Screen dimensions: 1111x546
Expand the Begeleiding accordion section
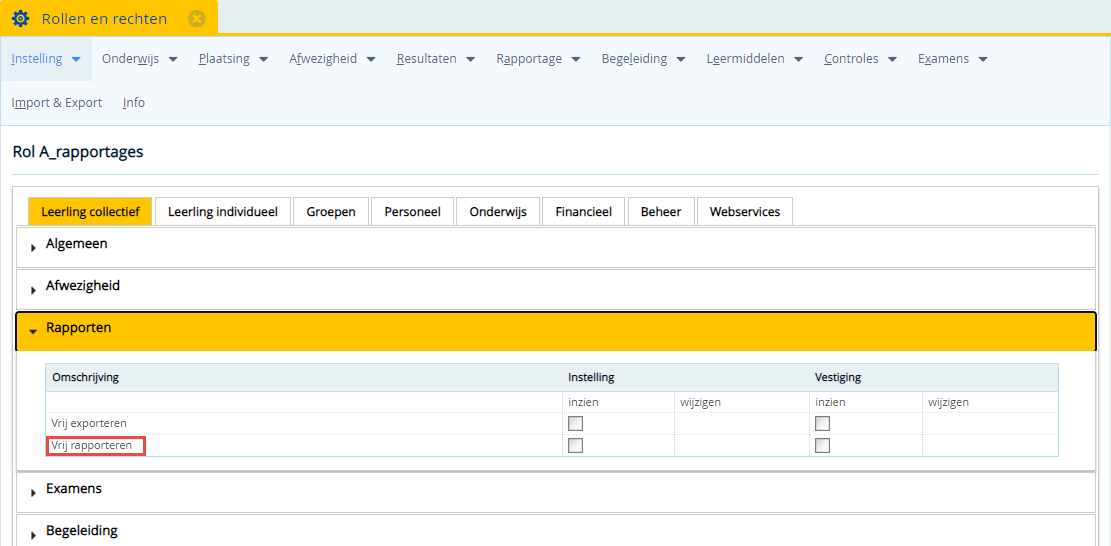(x=556, y=531)
